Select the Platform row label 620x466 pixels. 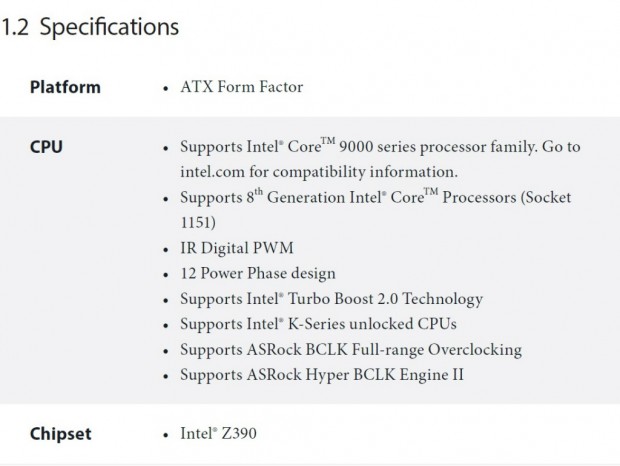coord(65,87)
